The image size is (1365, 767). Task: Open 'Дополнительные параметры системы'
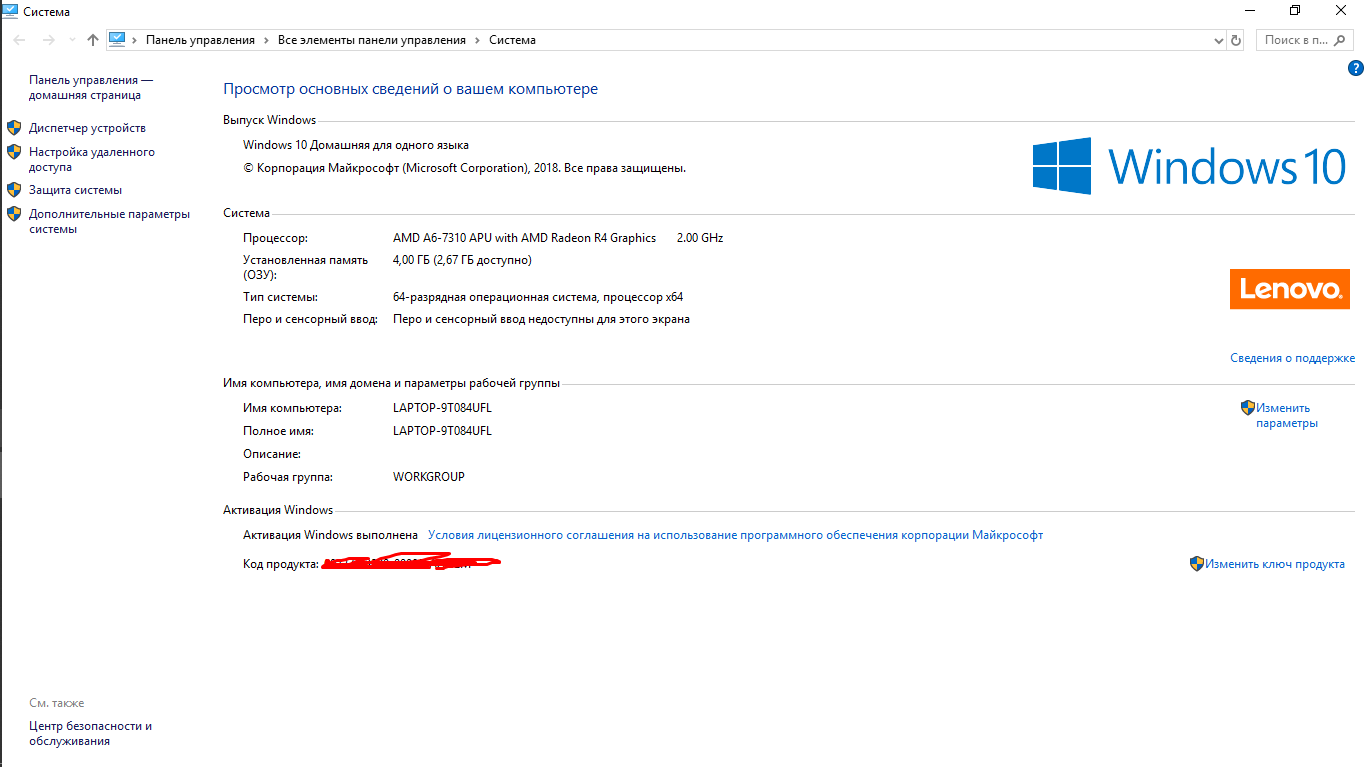click(109, 221)
